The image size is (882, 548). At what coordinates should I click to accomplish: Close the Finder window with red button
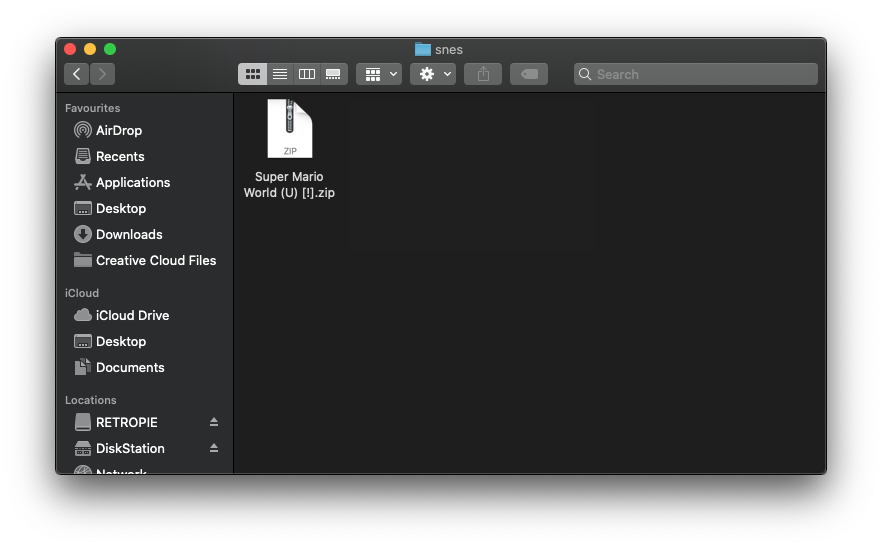tap(70, 50)
